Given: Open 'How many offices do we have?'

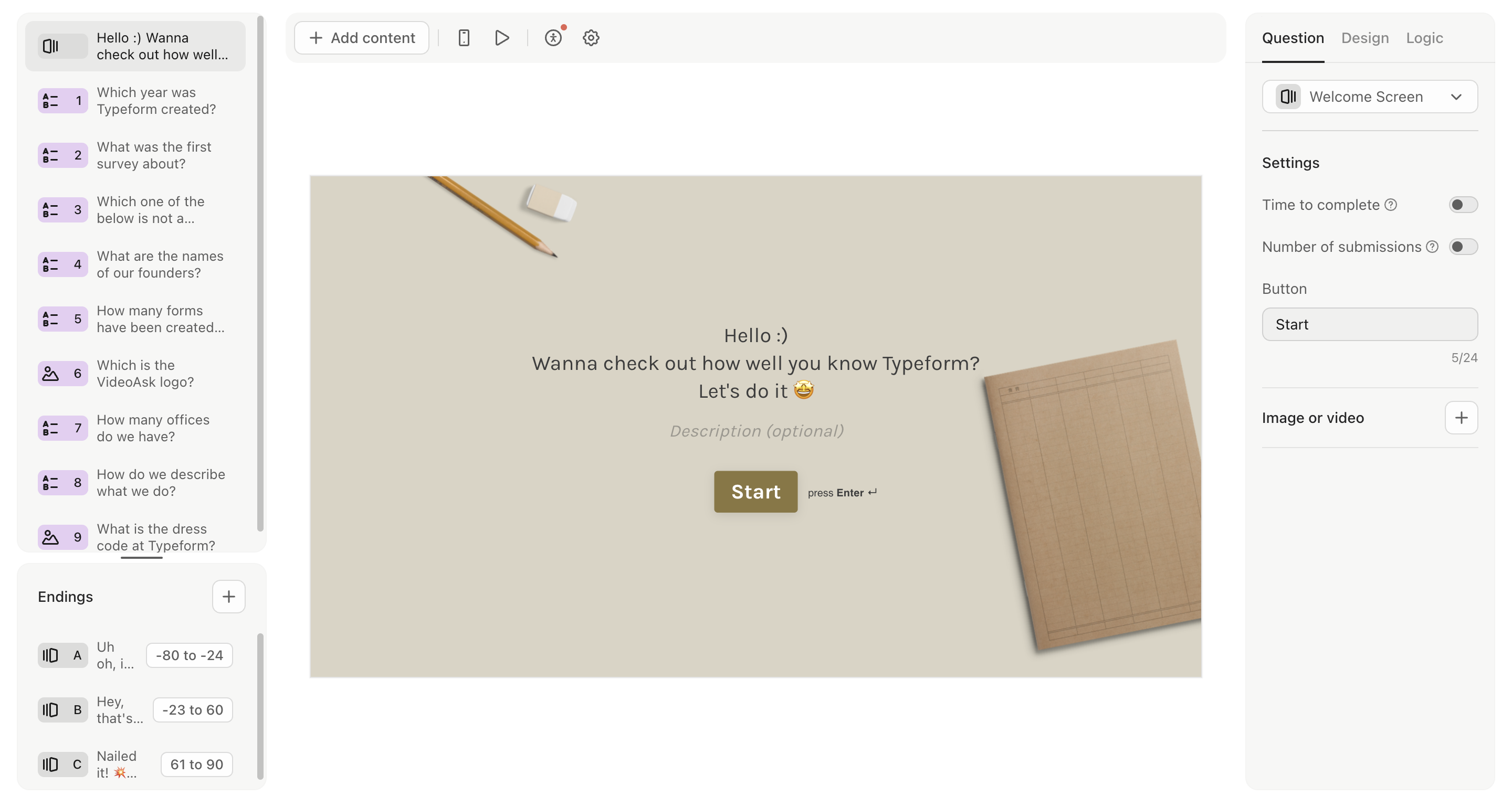Looking at the screenshot, I should coord(153,428).
